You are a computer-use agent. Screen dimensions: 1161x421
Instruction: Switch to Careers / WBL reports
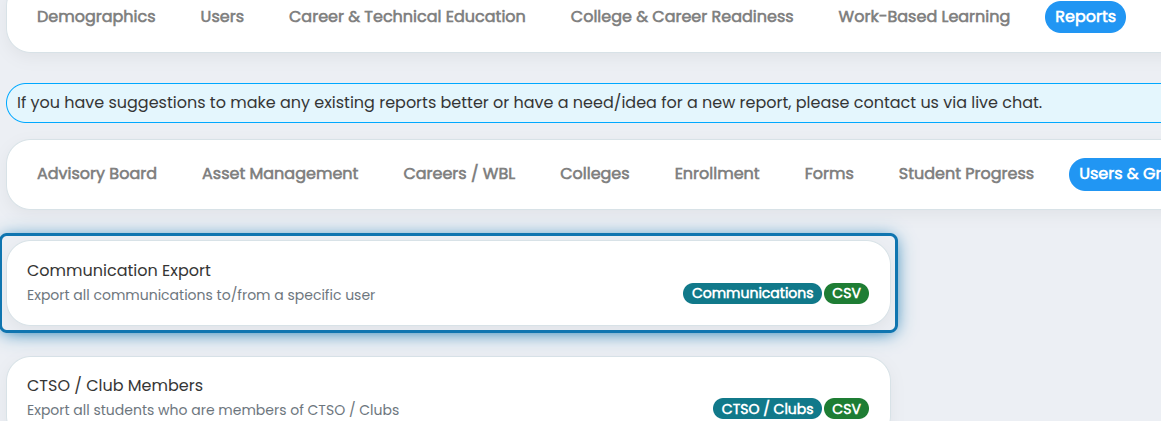[x=459, y=174]
